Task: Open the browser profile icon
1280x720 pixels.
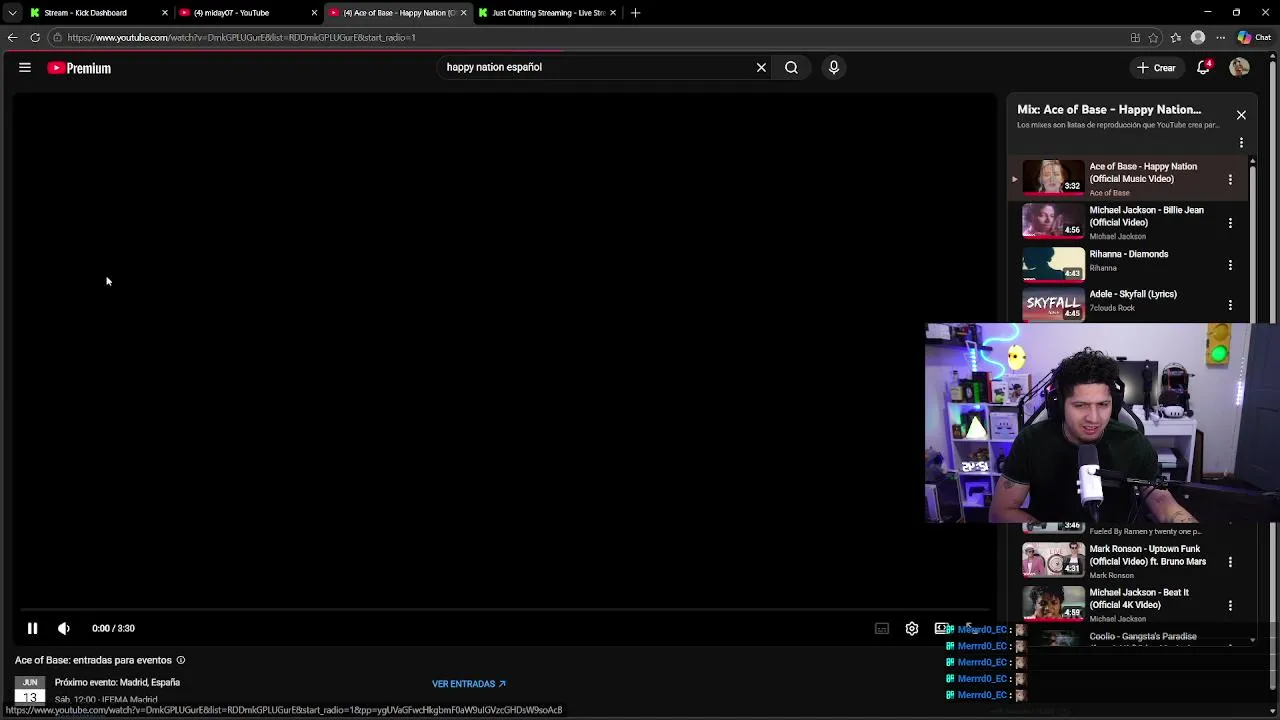Action: [1198, 38]
